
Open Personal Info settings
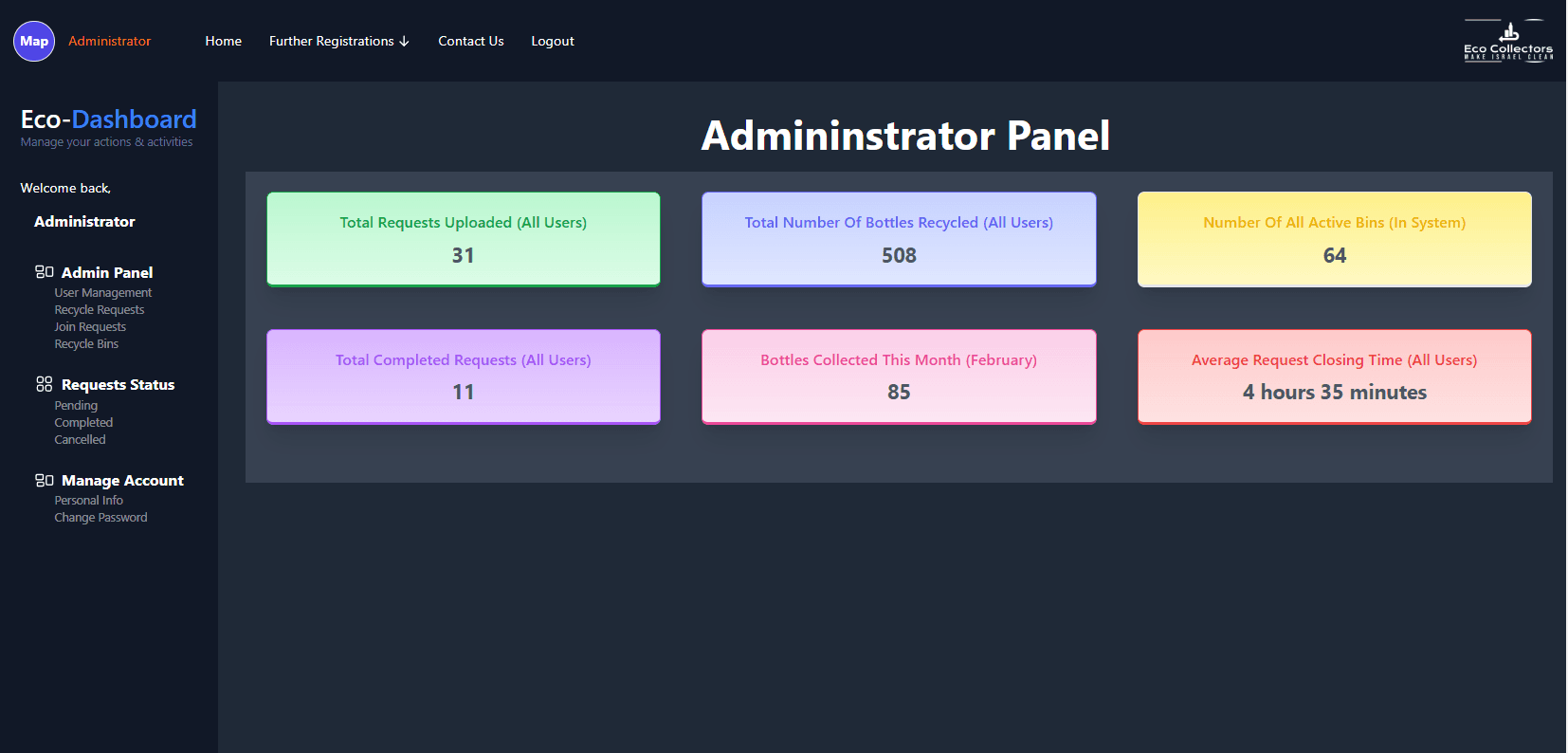[88, 501]
